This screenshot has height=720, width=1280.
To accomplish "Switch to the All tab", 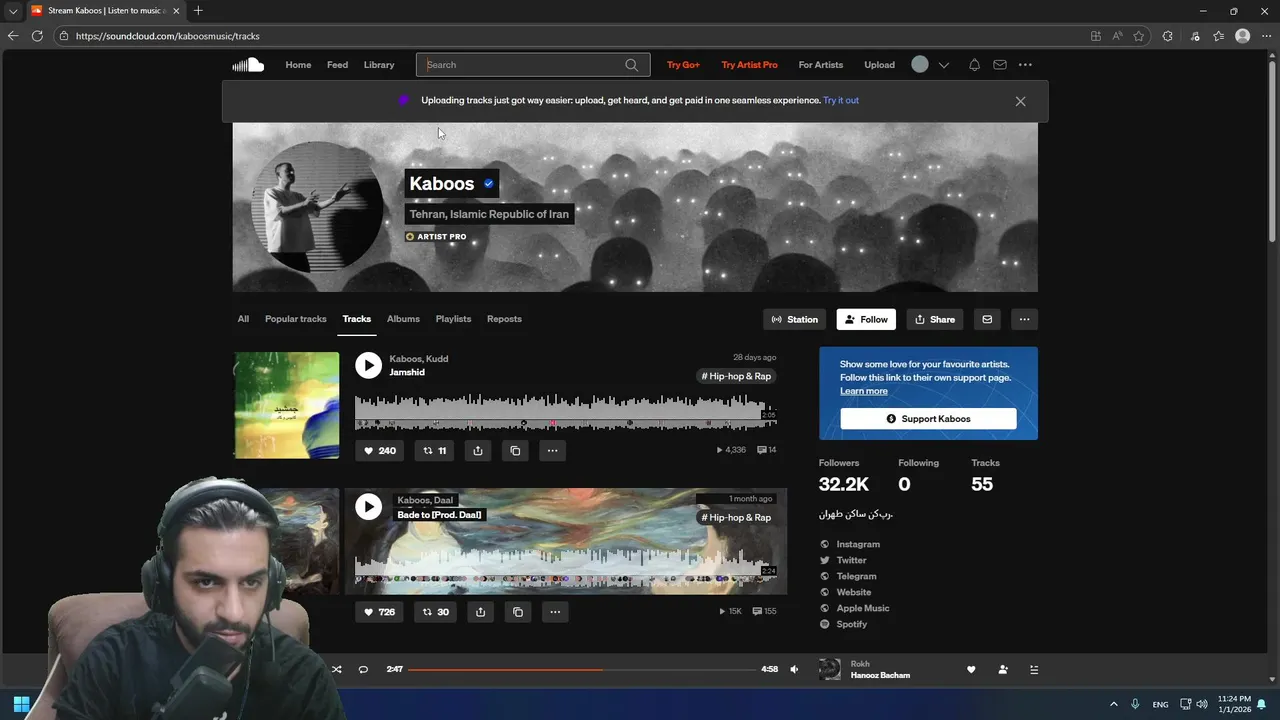I will coord(243,319).
